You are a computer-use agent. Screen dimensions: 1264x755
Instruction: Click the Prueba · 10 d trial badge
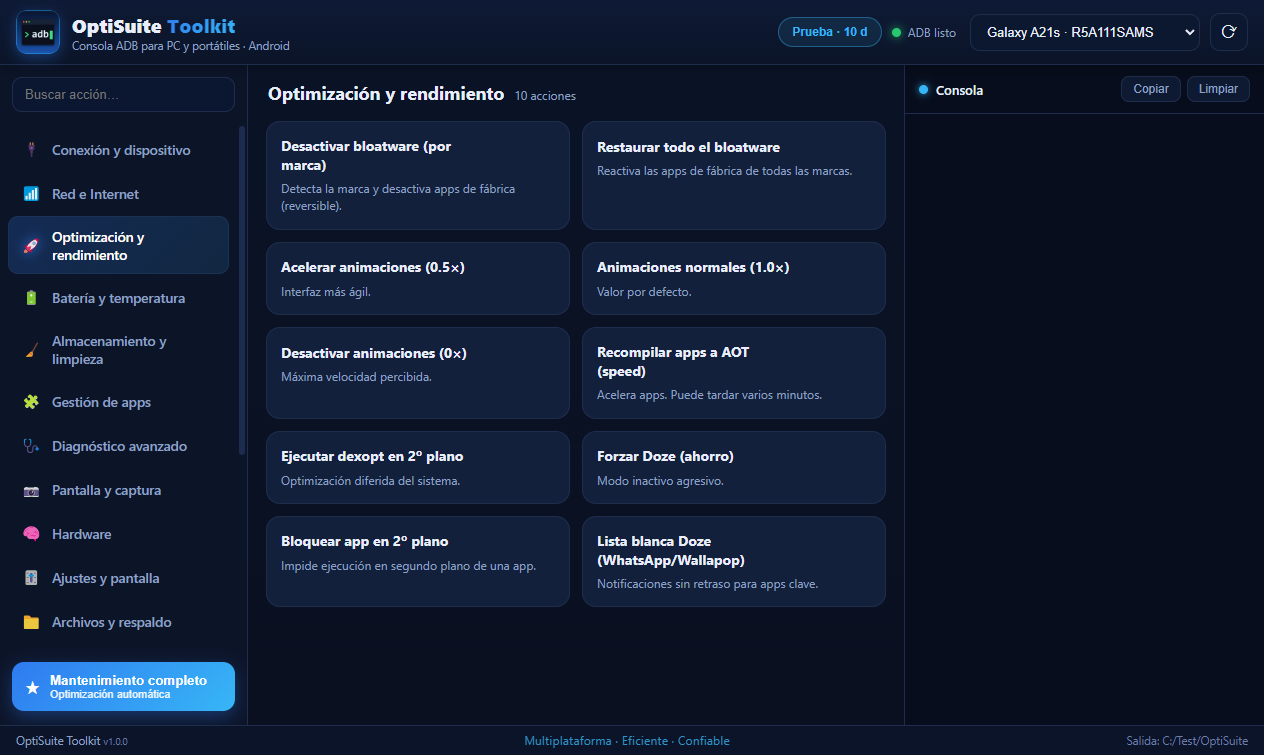830,32
